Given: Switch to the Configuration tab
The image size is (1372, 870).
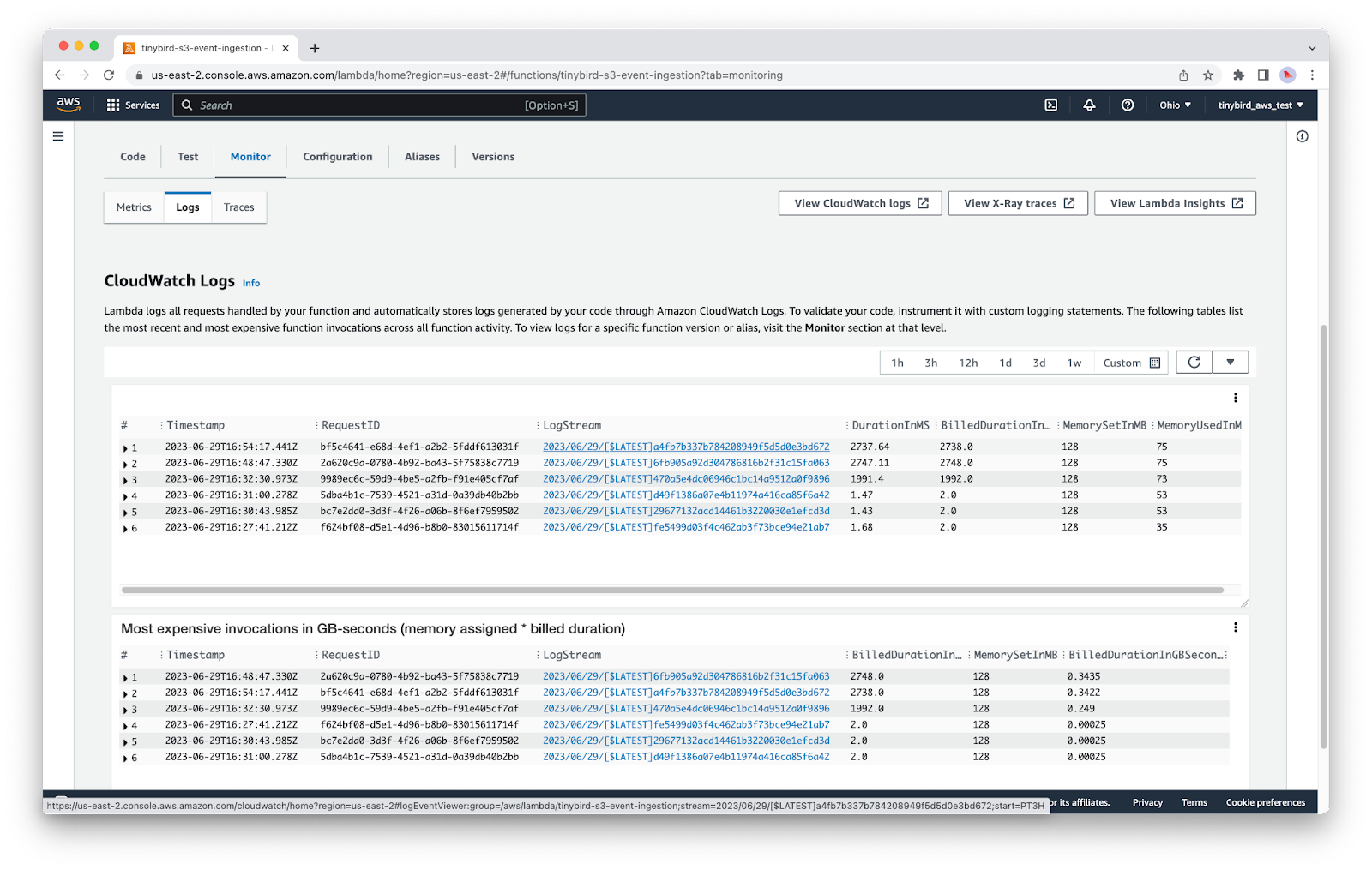Looking at the screenshot, I should pyautogui.click(x=338, y=157).
